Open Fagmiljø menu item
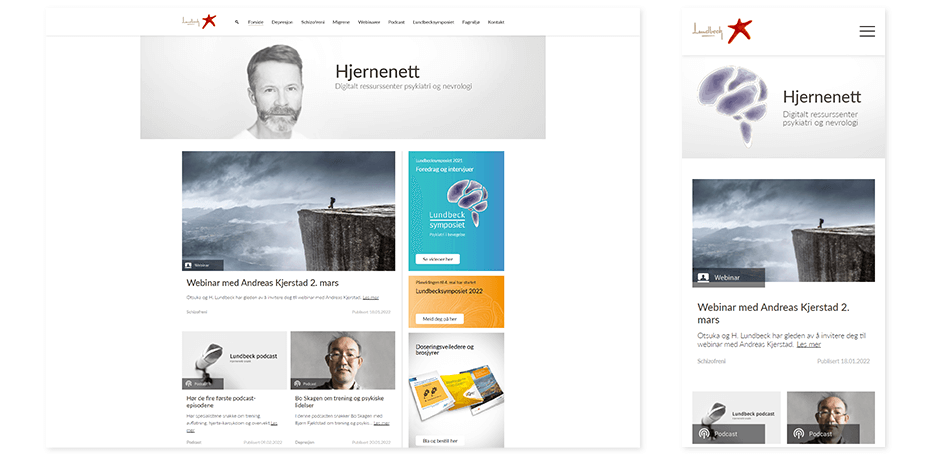 click(471, 22)
